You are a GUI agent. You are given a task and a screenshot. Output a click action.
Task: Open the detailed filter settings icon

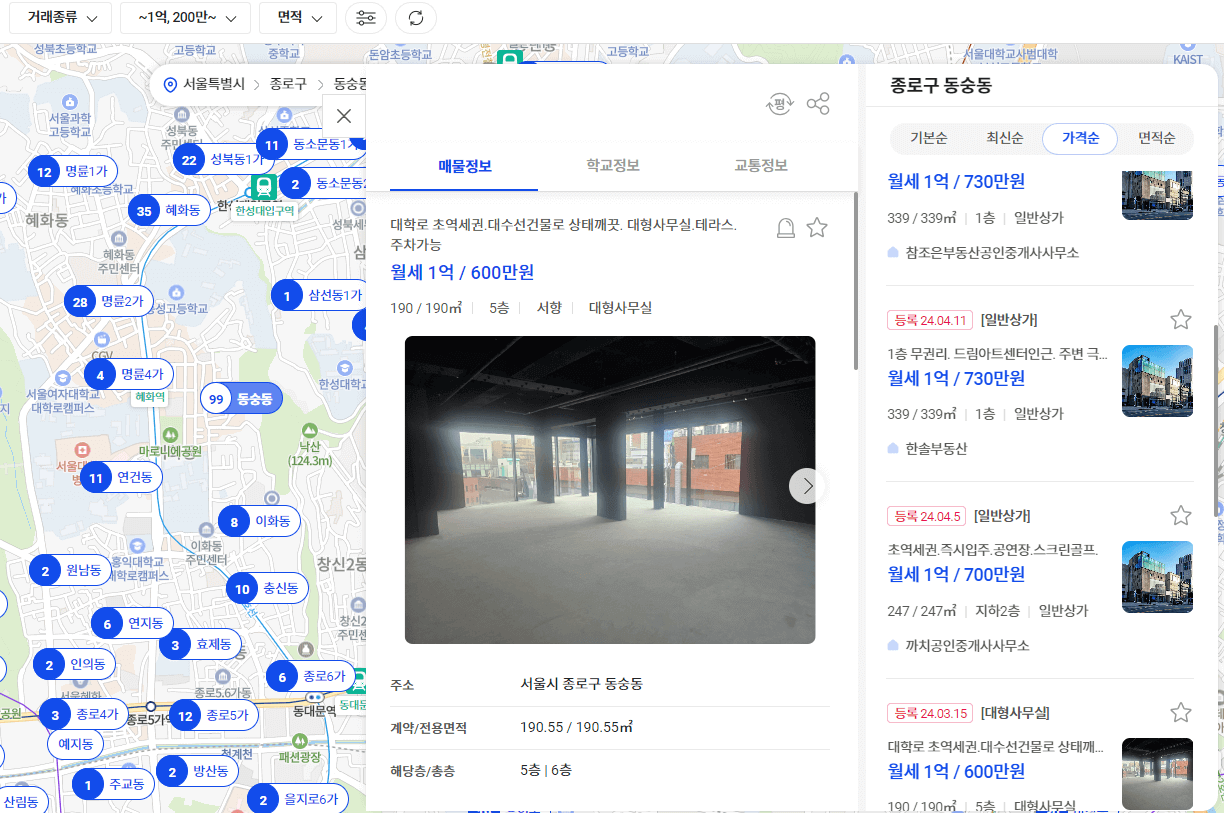366,17
